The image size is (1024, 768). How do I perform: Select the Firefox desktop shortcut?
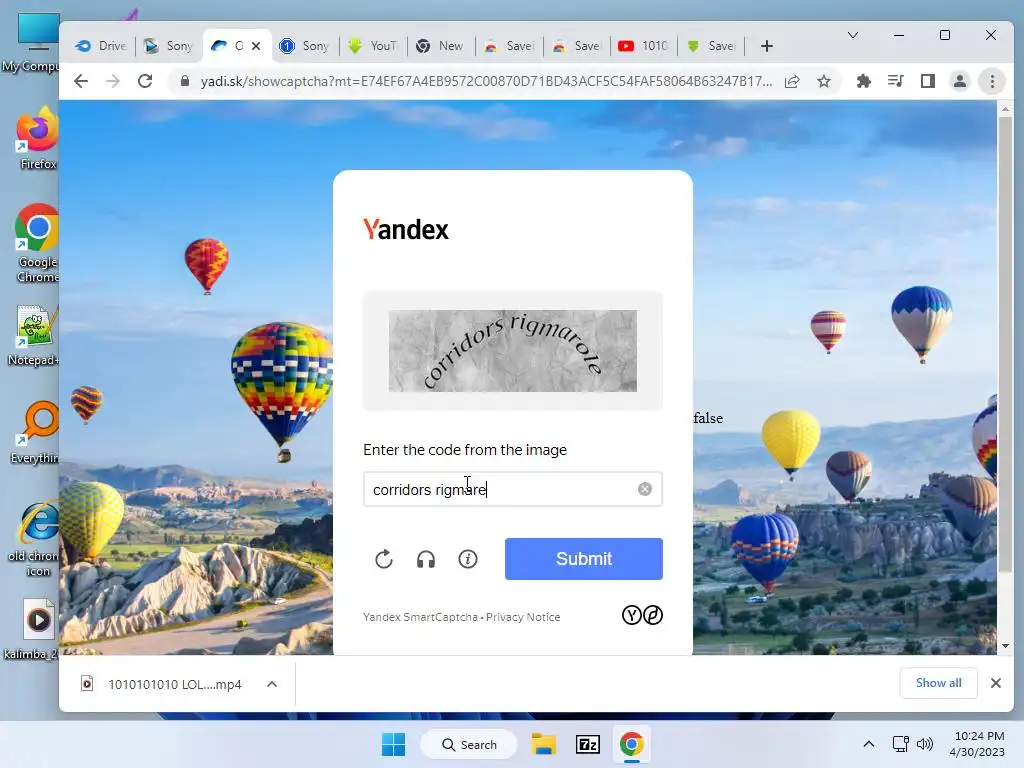[37, 138]
